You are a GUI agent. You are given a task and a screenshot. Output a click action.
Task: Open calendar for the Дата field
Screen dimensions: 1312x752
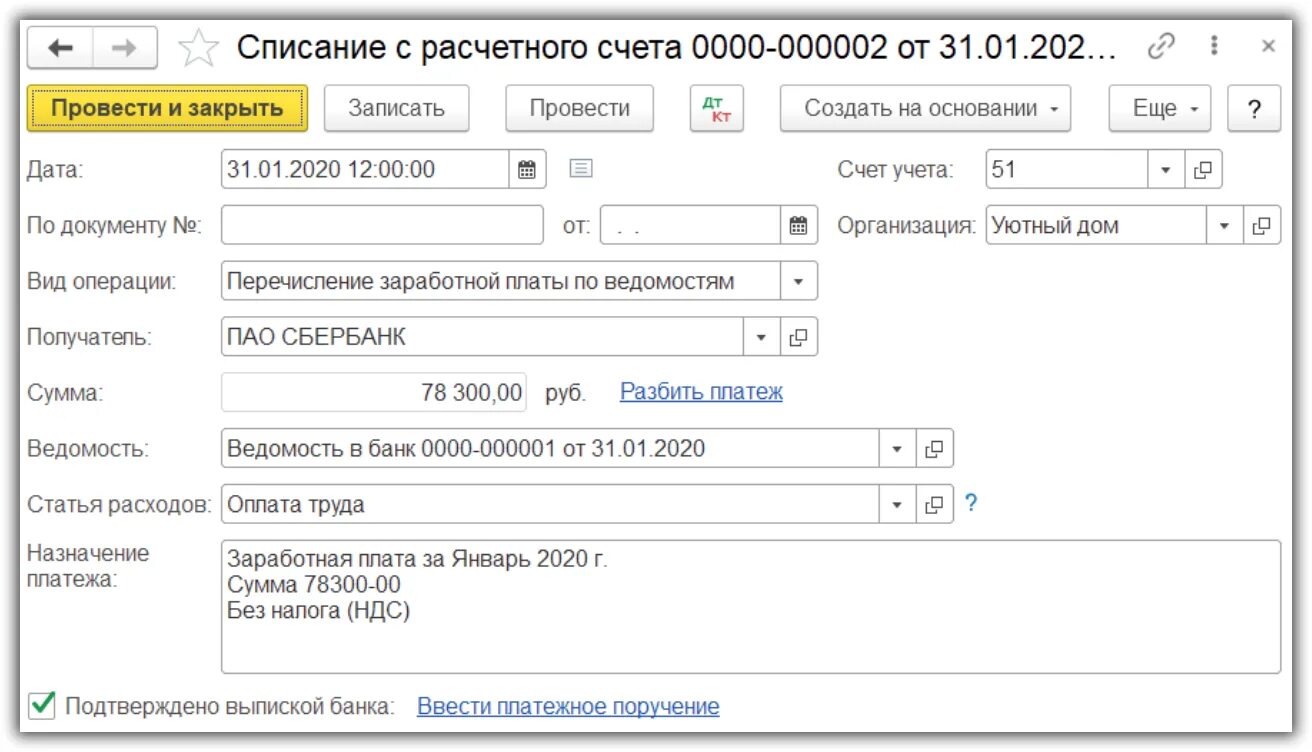coord(527,170)
